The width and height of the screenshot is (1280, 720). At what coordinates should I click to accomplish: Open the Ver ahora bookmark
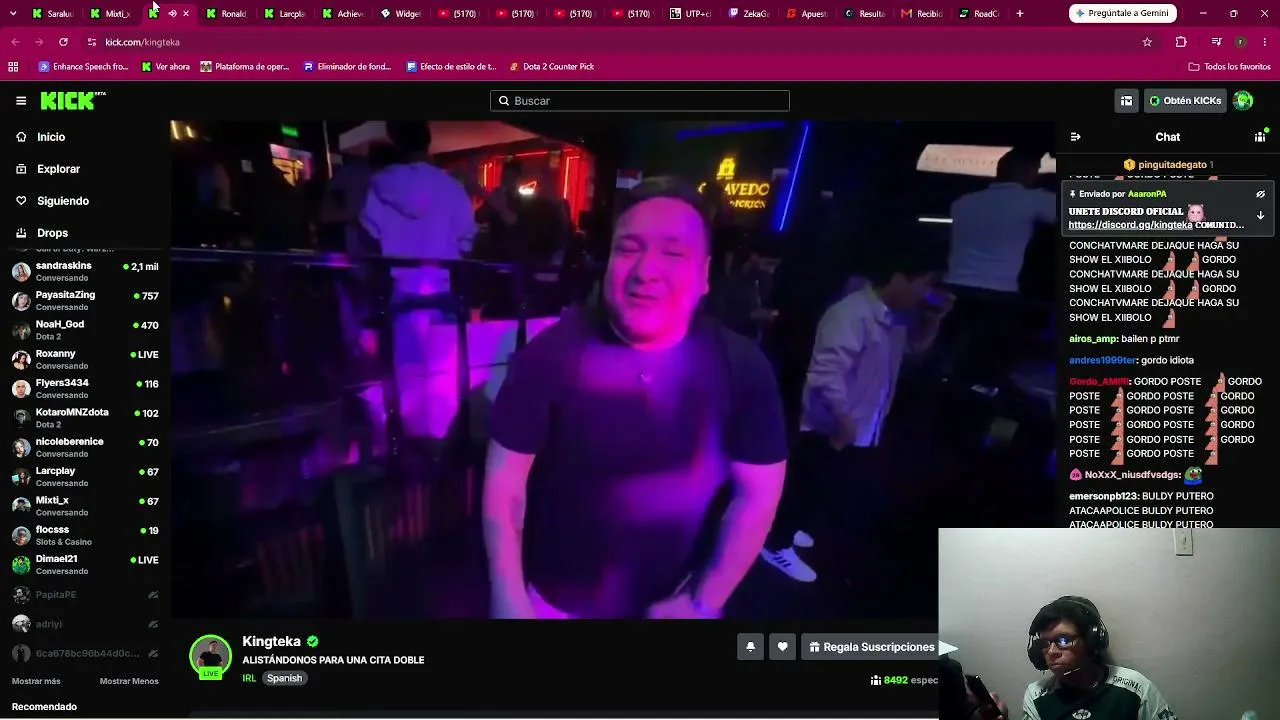(x=165, y=67)
